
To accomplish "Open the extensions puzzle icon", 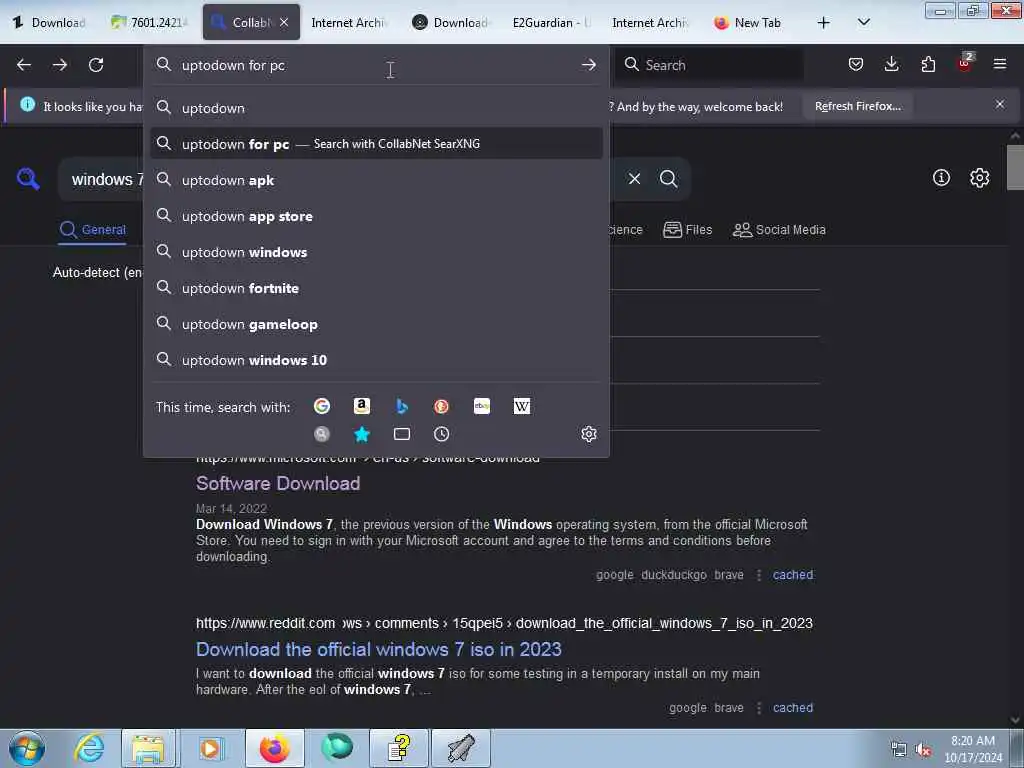I will (x=928, y=64).
